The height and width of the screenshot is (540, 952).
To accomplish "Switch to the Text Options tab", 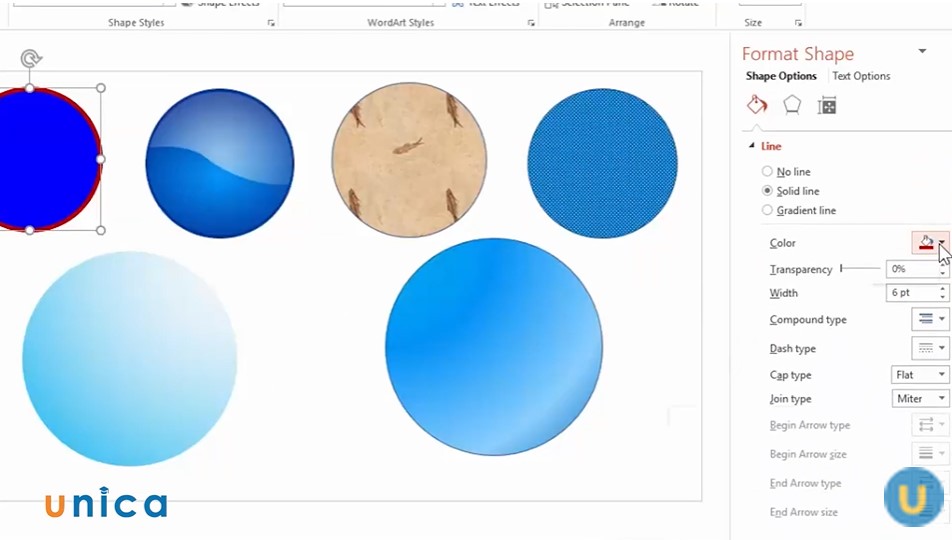I will pos(860,76).
